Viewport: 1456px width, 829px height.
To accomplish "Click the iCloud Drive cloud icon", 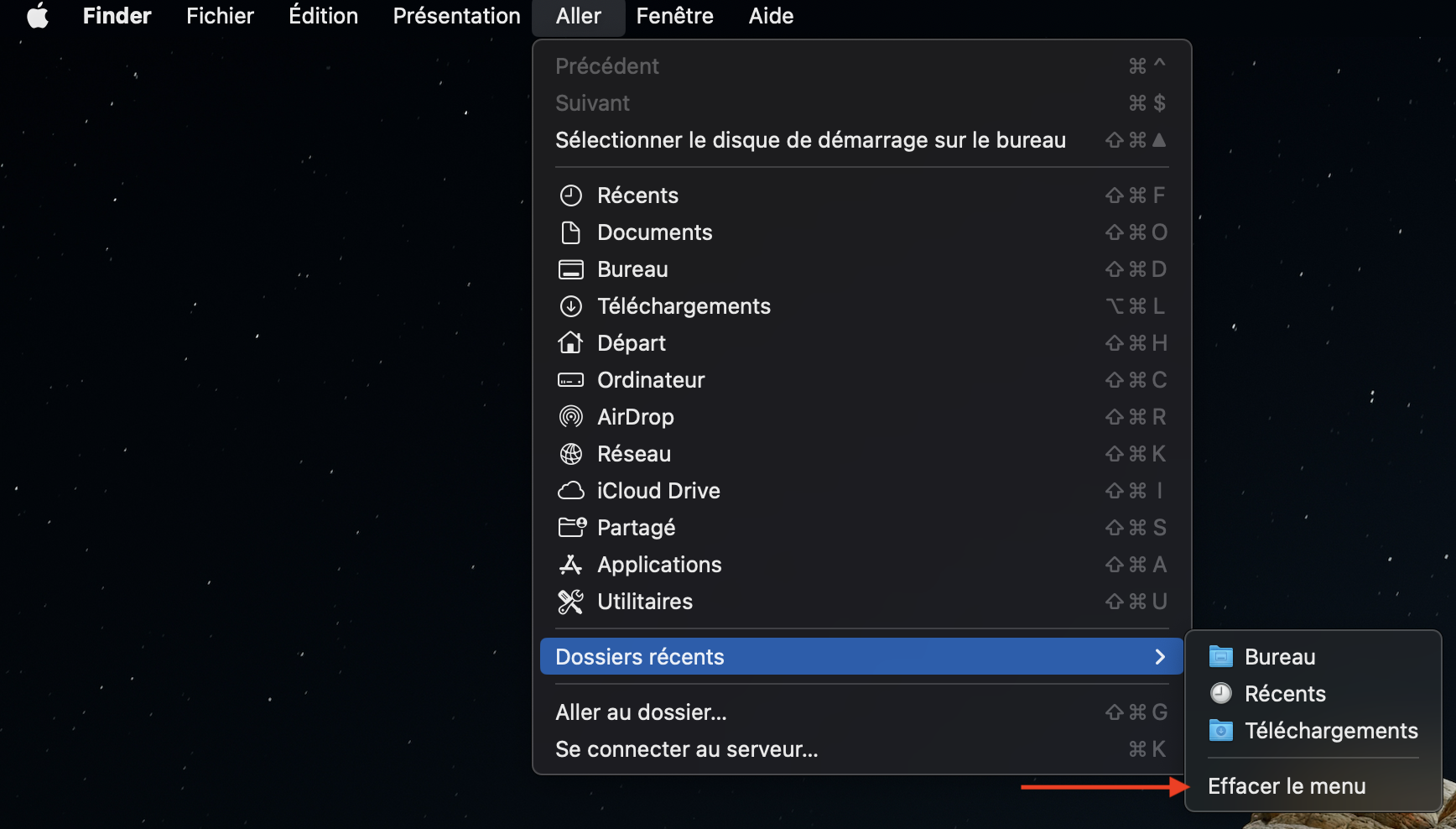I will [x=570, y=491].
